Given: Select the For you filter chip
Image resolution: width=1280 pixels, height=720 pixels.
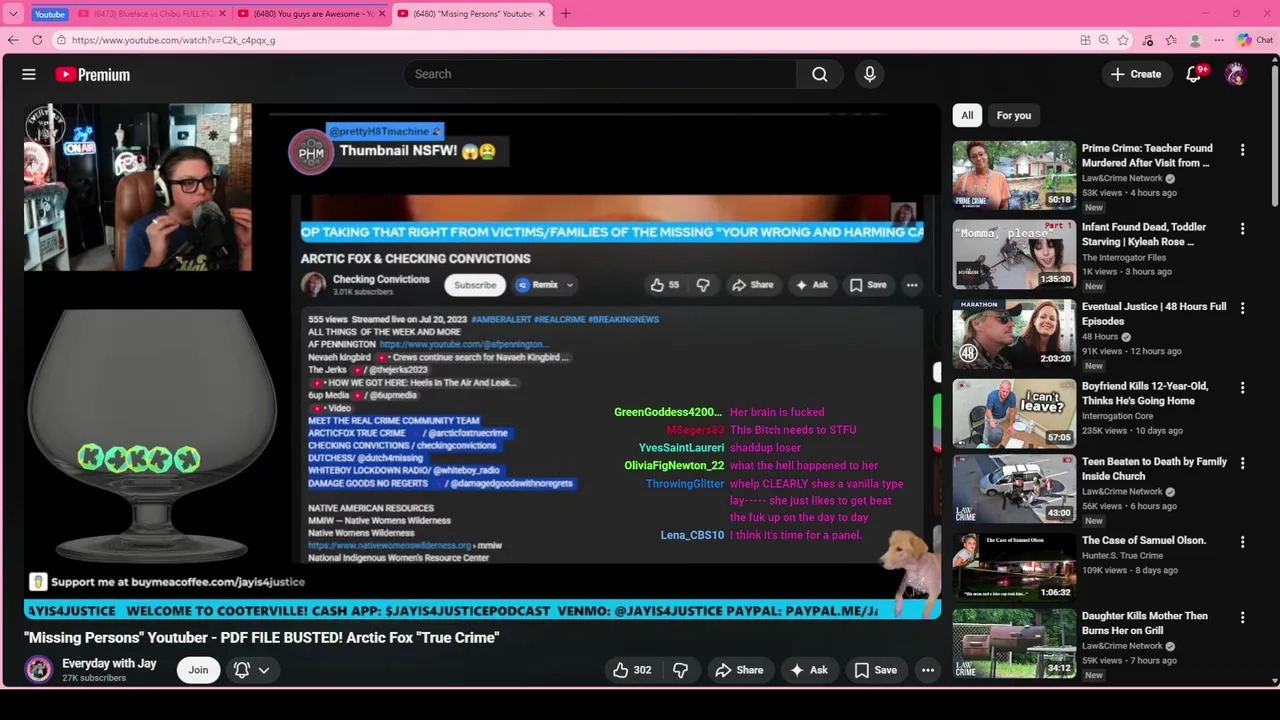Looking at the screenshot, I should pos(1013,115).
